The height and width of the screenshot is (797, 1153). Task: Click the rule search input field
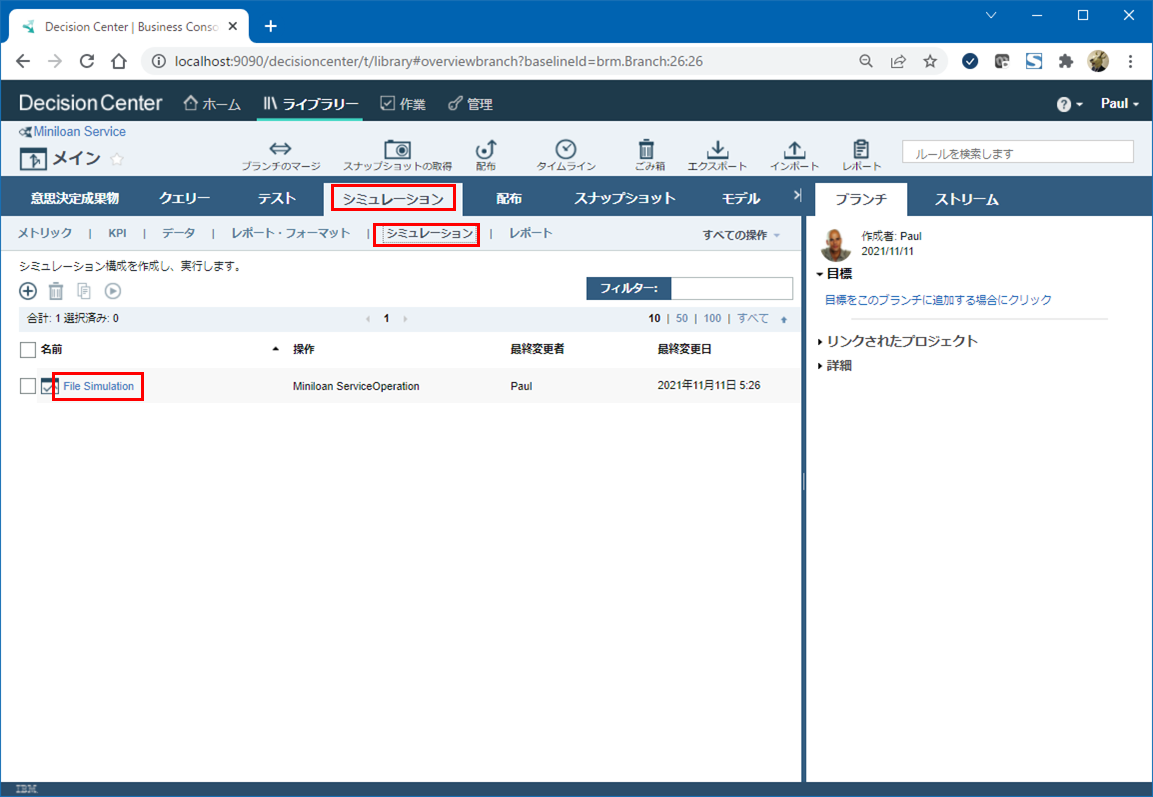[x=1018, y=151]
